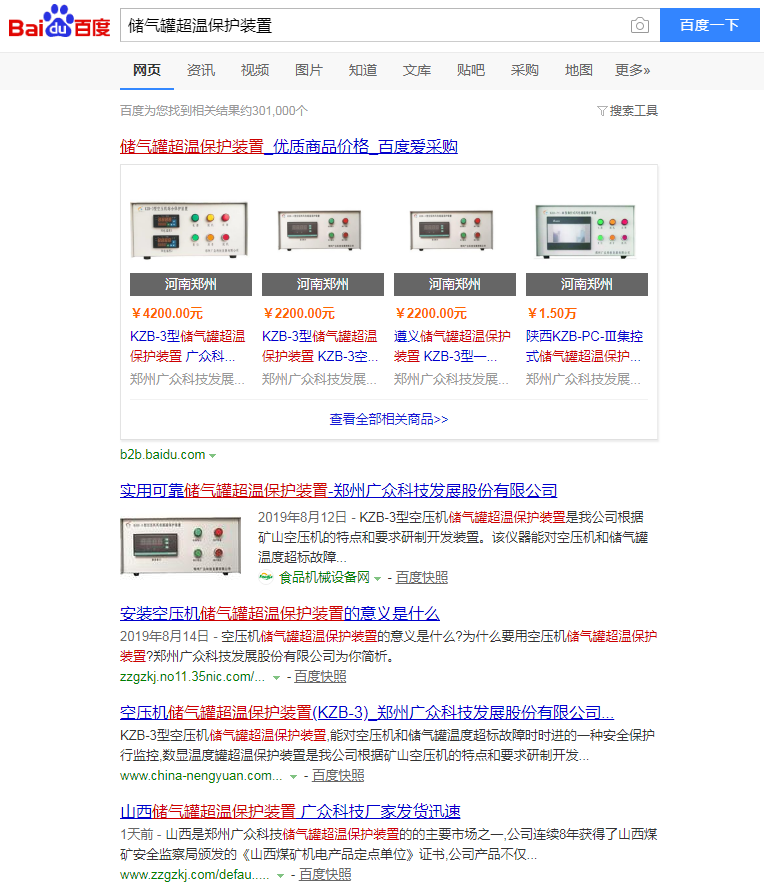Open camera image search icon

pyautogui.click(x=639, y=26)
